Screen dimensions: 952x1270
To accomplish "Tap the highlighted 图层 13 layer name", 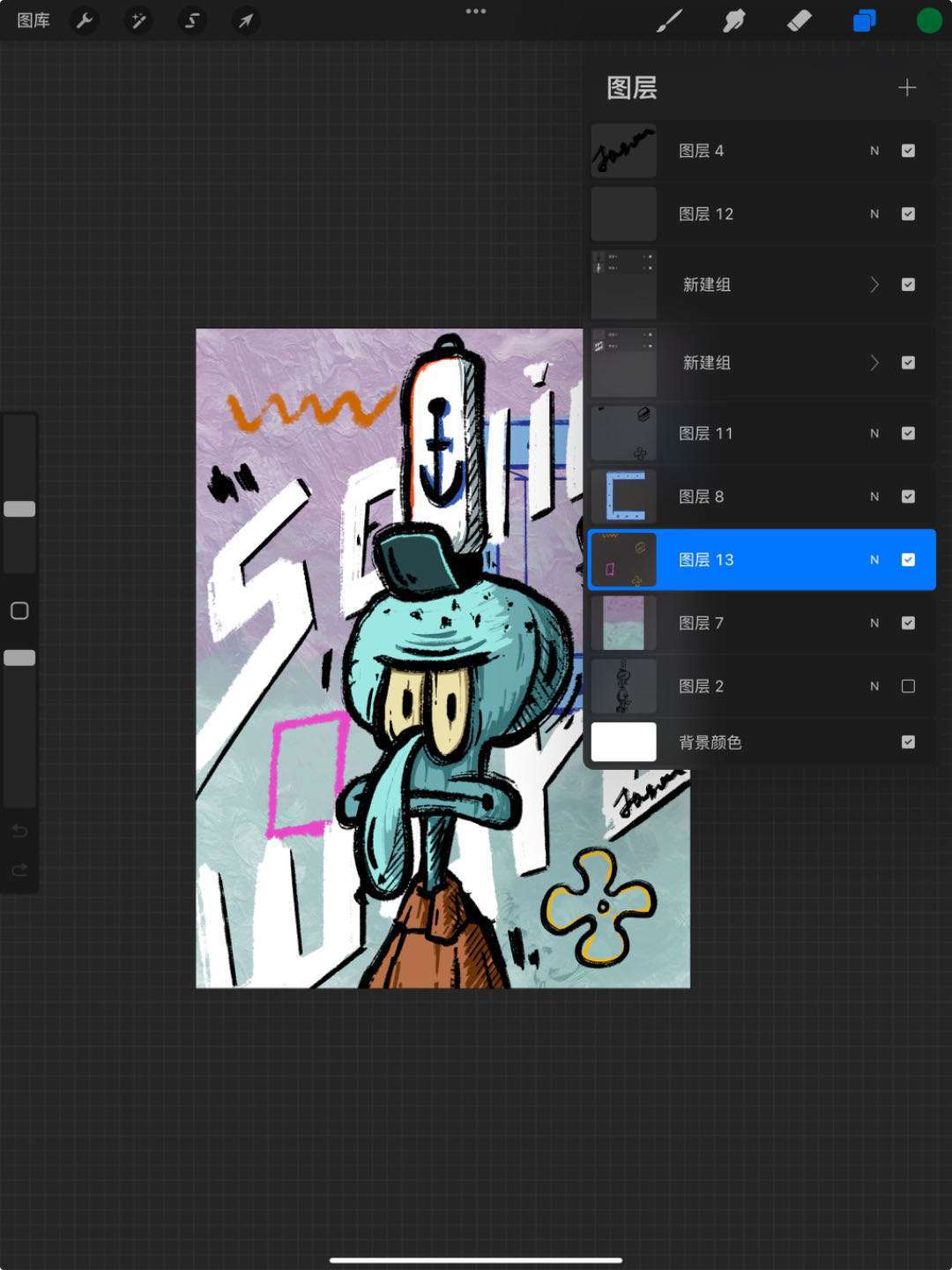I will [x=706, y=560].
